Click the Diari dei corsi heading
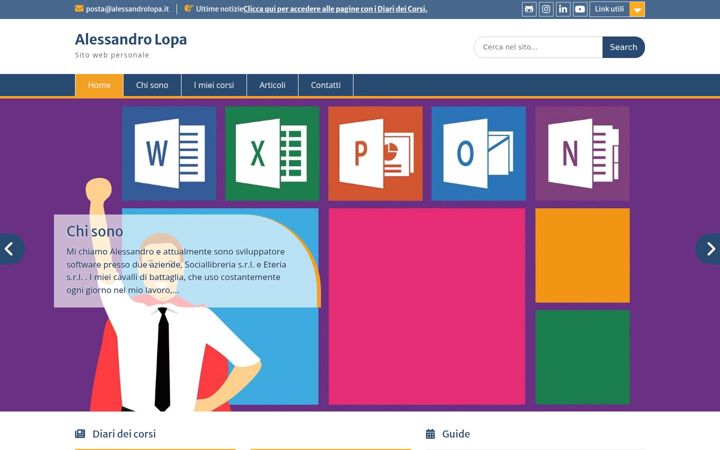 tap(124, 434)
